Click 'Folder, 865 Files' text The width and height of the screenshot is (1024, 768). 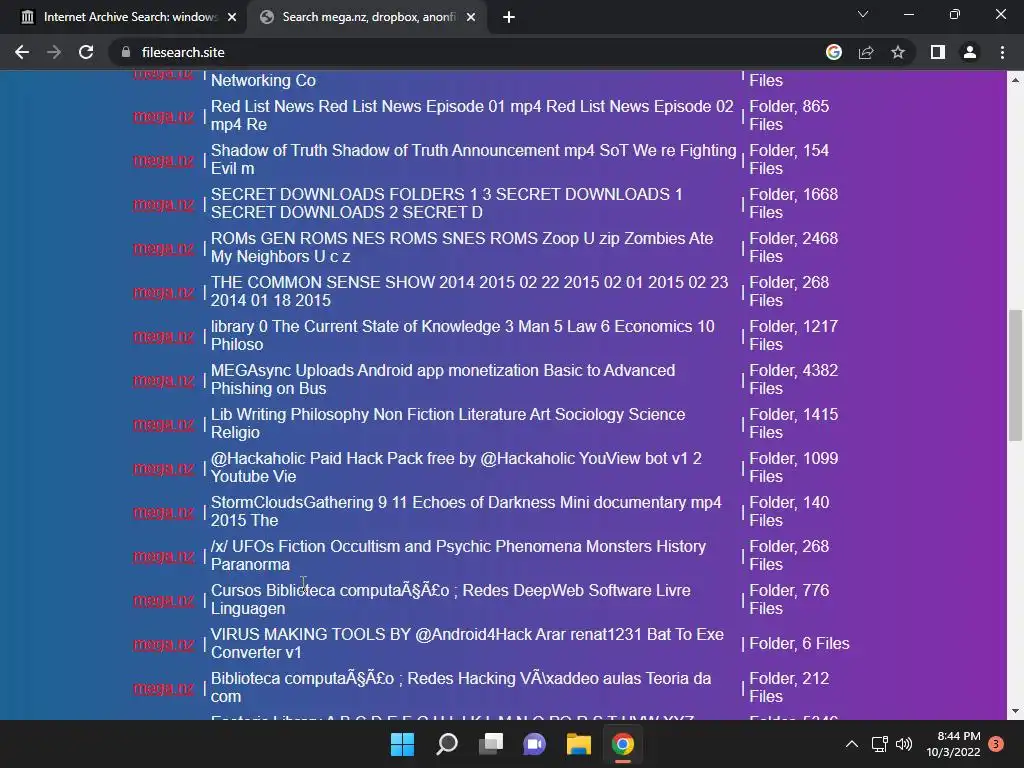[x=789, y=116]
